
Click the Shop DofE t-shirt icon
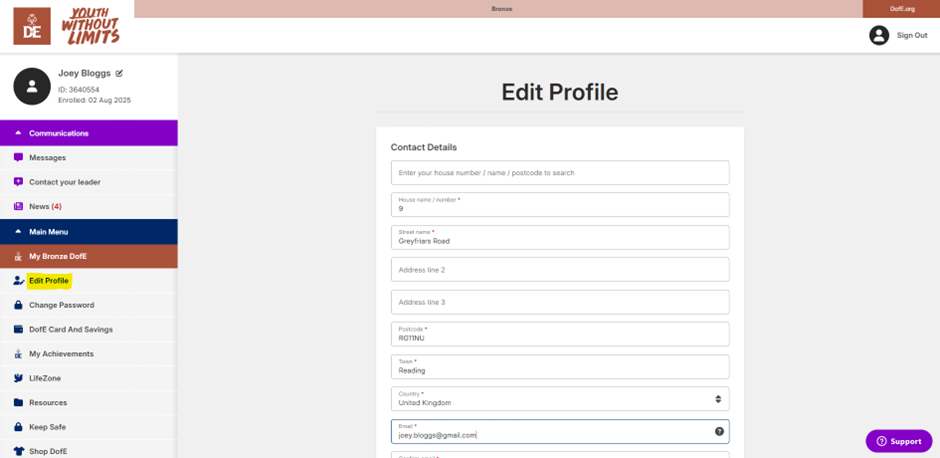click(18, 451)
